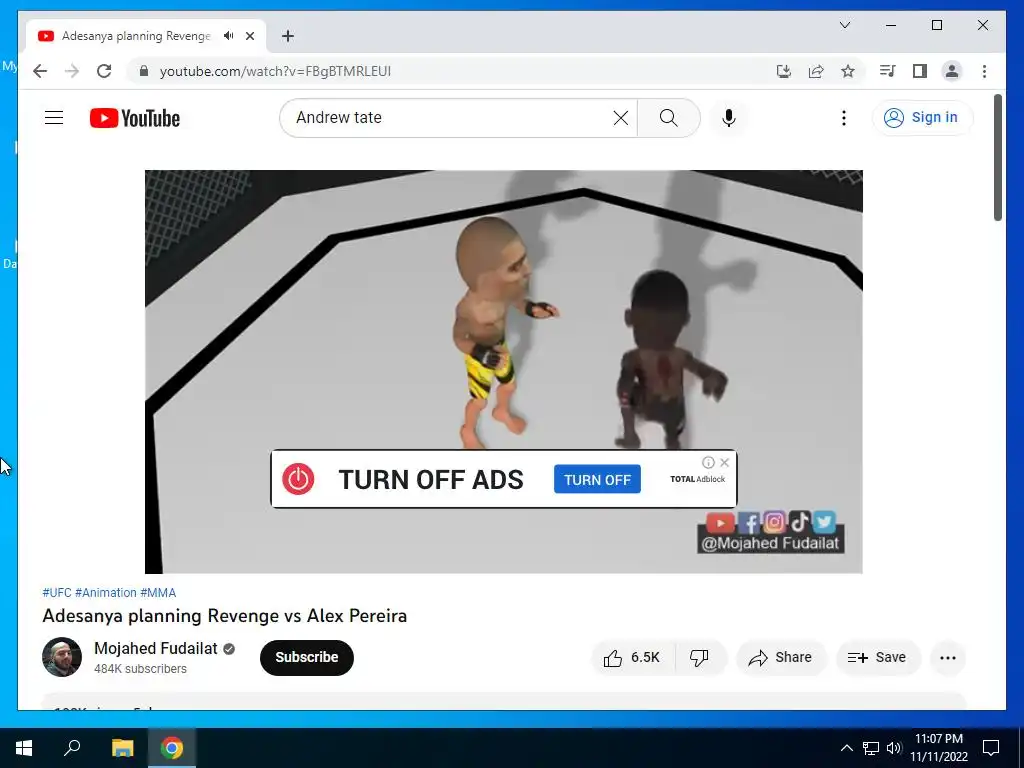Dislike the video
Screen dimensions: 1024x768
(699, 658)
